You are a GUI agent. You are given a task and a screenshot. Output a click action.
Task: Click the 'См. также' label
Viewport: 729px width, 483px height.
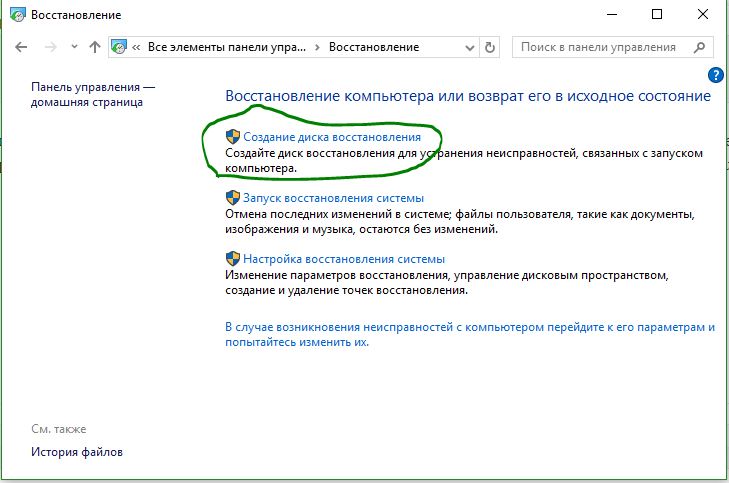(59, 429)
